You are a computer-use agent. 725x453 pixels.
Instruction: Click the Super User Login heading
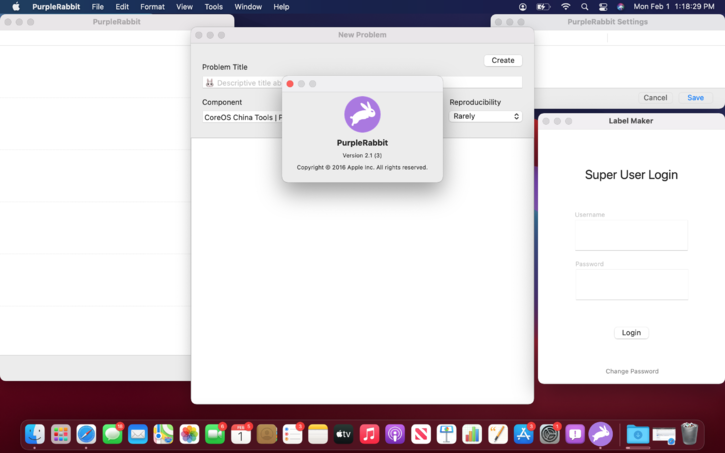point(631,175)
